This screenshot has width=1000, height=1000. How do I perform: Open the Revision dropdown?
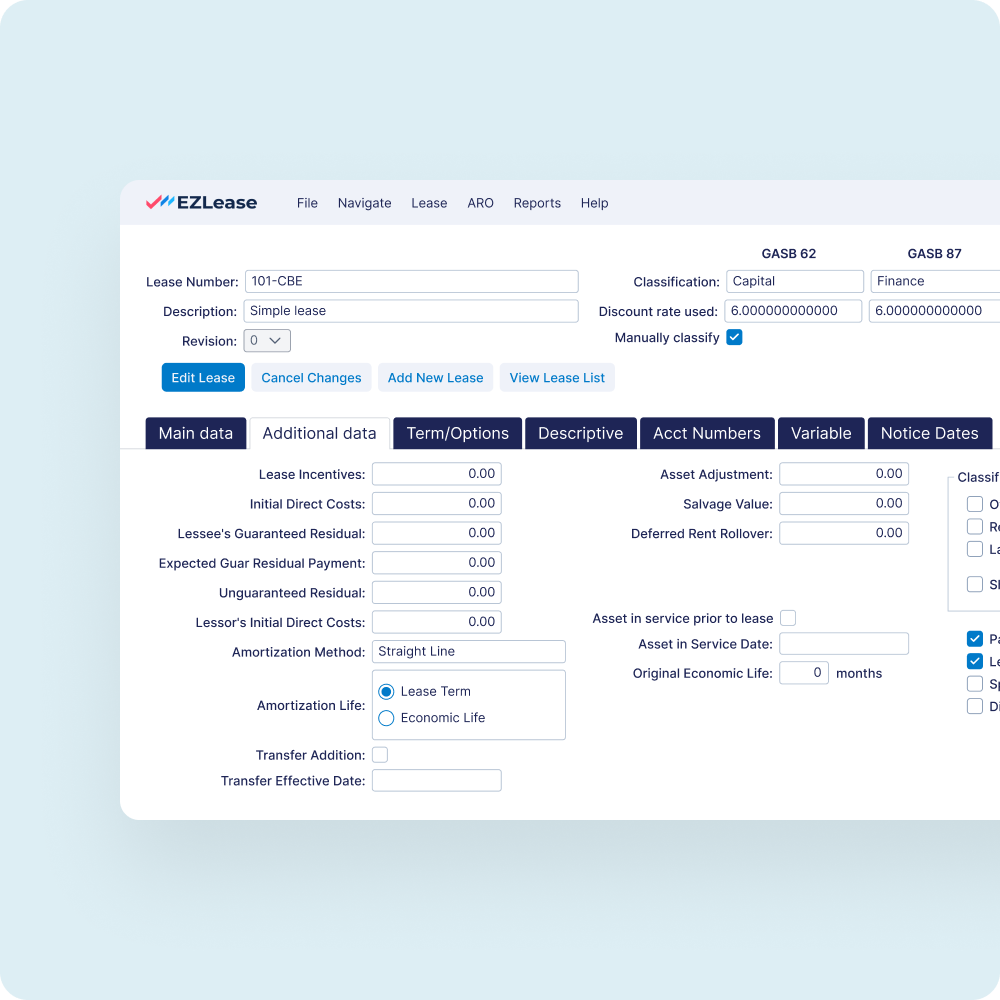(x=267, y=340)
